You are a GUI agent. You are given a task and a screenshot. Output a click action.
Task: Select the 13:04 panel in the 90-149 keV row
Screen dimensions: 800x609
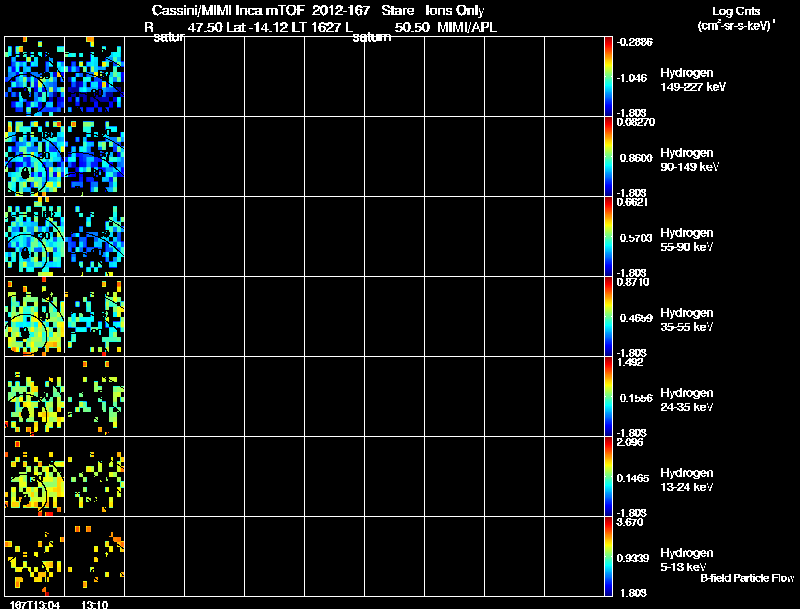click(x=35, y=157)
